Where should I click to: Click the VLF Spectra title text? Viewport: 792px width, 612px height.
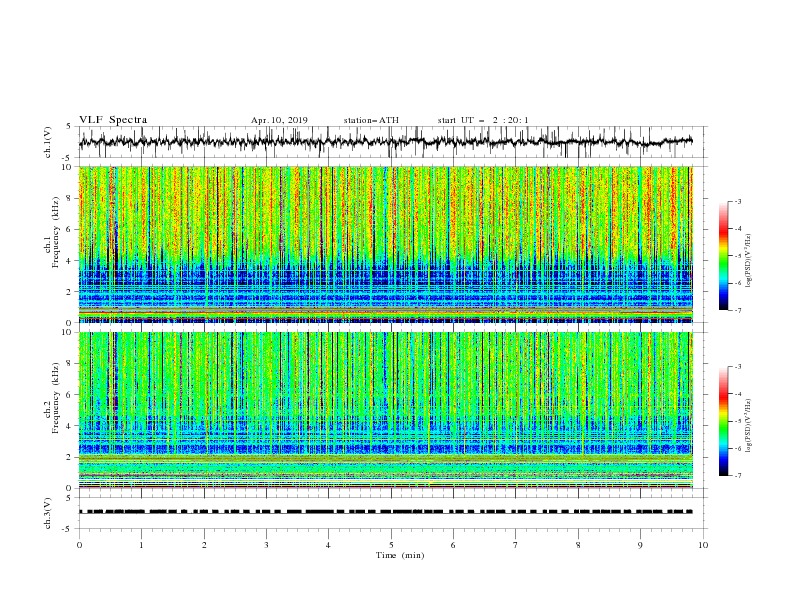(113, 120)
